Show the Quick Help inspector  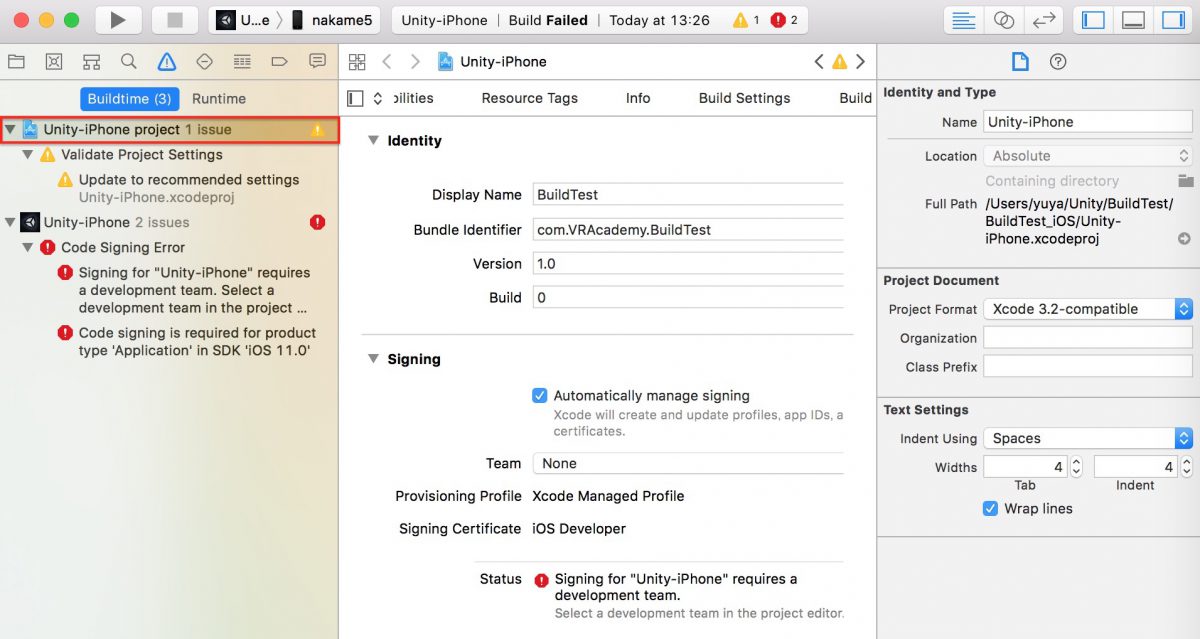tap(1058, 62)
